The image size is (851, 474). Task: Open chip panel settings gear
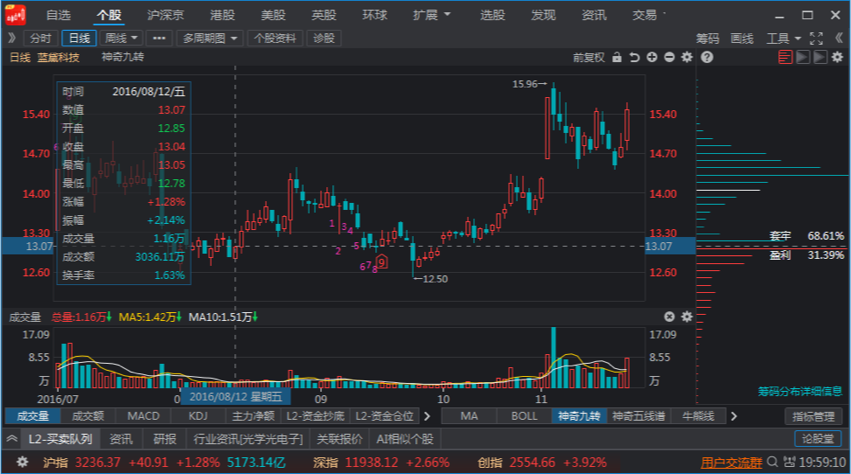pos(837,57)
